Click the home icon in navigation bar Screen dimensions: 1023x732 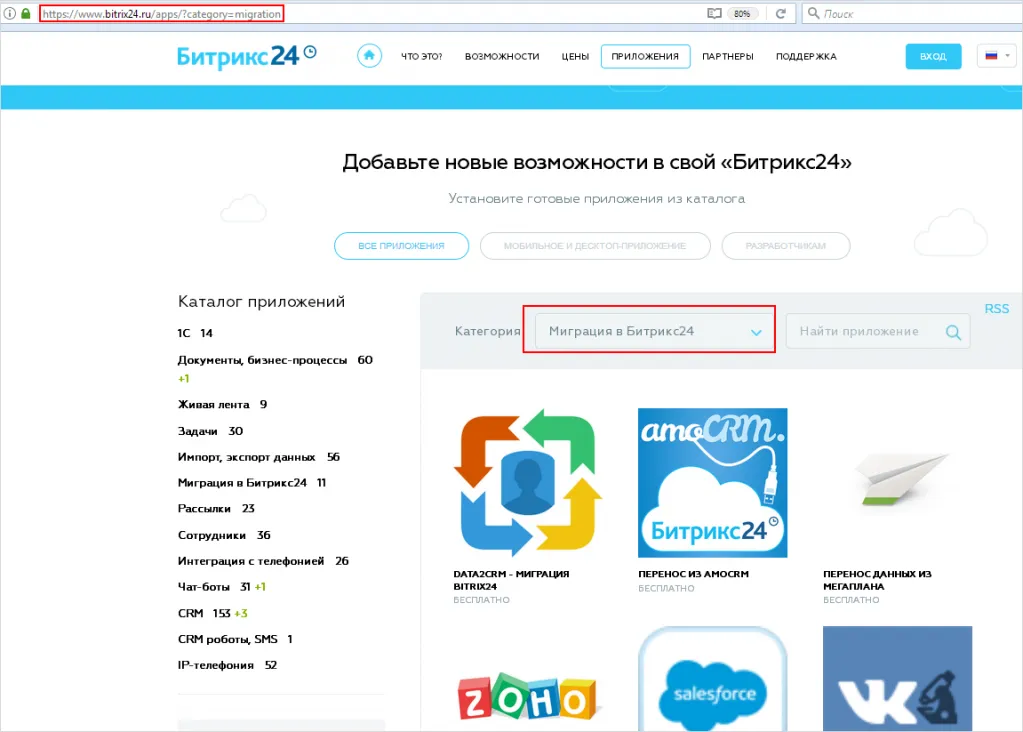pyautogui.click(x=369, y=56)
